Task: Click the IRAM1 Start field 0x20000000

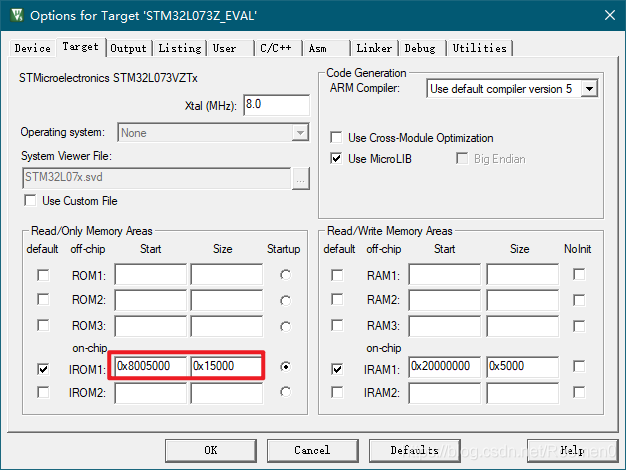Action: pos(445,367)
